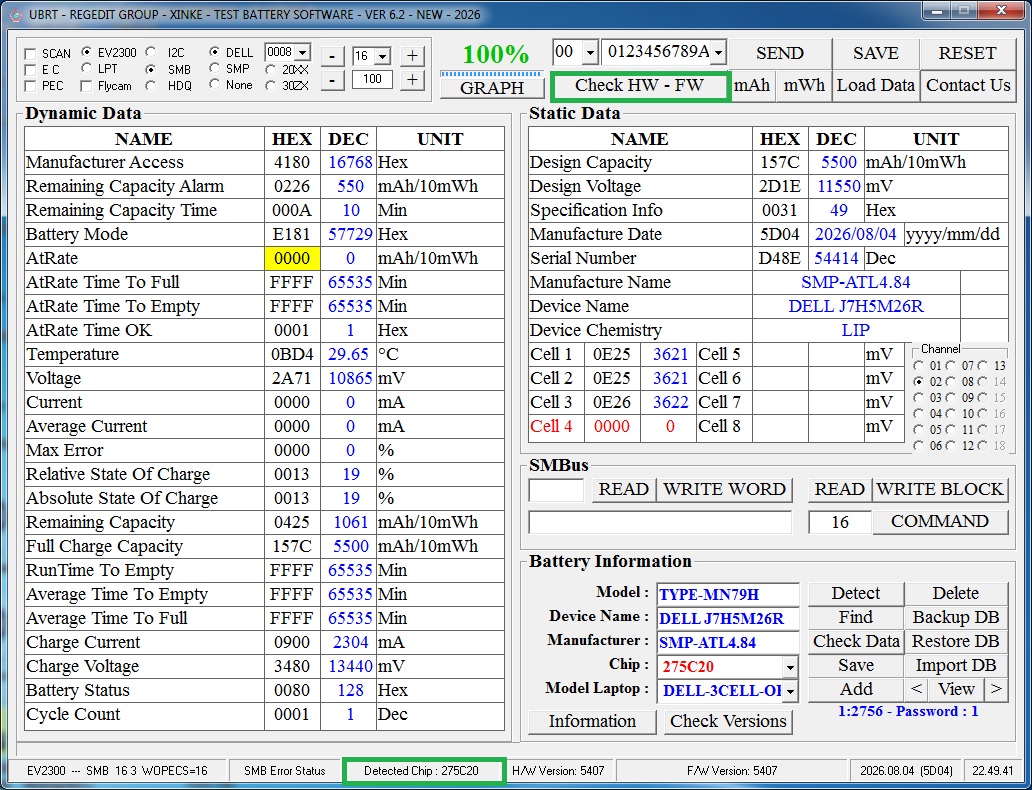This screenshot has height=790, width=1032.
Task: Enable the PEC checkbox
Action: [x=30, y=86]
